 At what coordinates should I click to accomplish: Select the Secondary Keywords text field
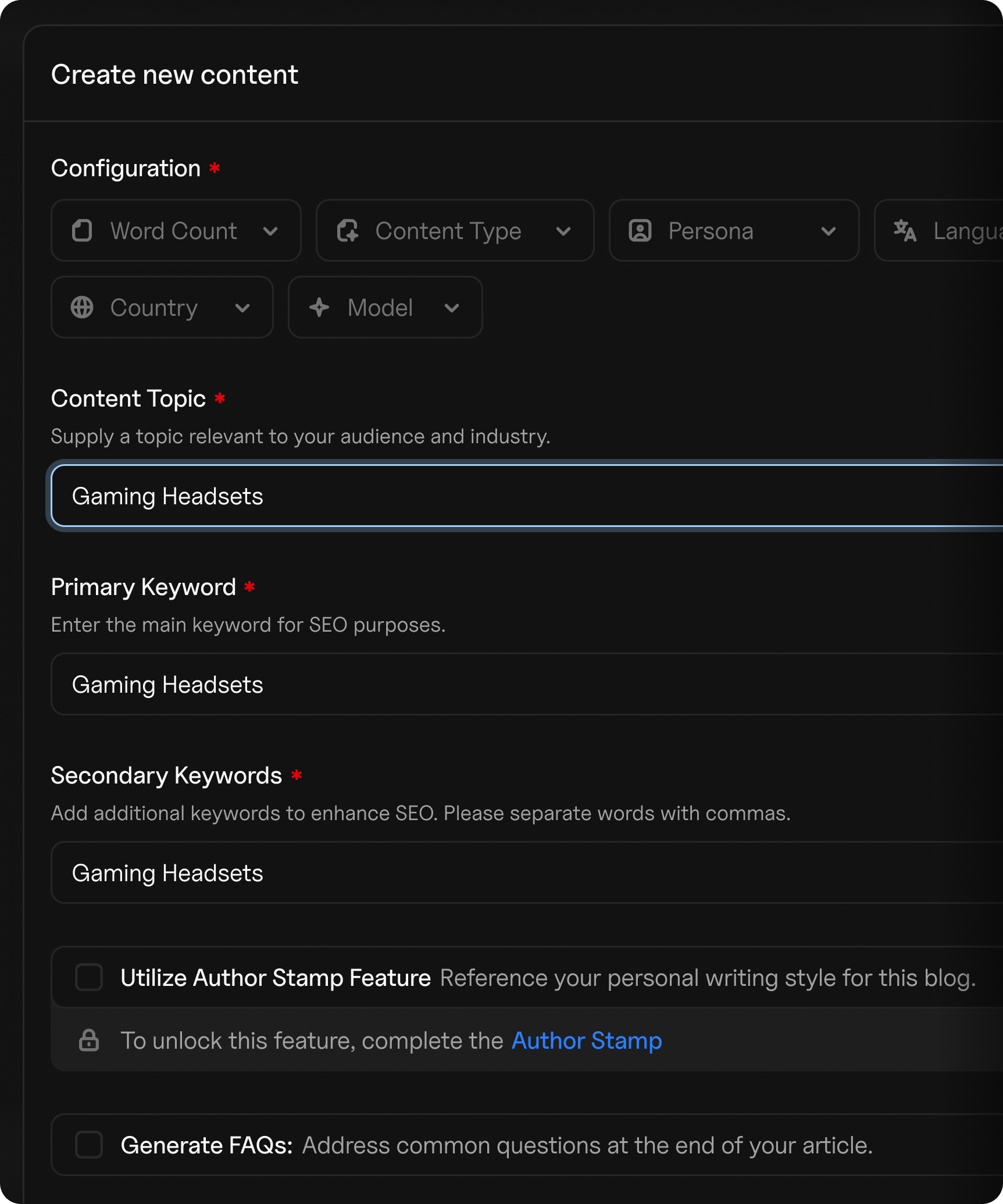523,873
